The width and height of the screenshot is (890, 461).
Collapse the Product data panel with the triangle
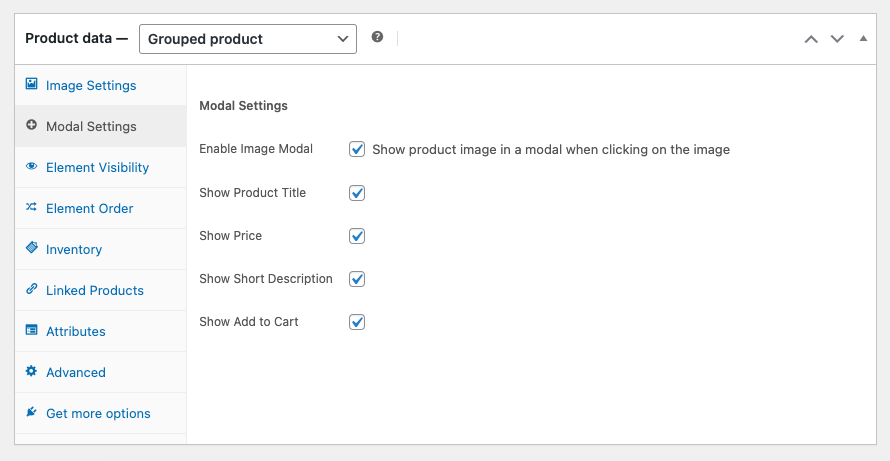click(x=863, y=39)
